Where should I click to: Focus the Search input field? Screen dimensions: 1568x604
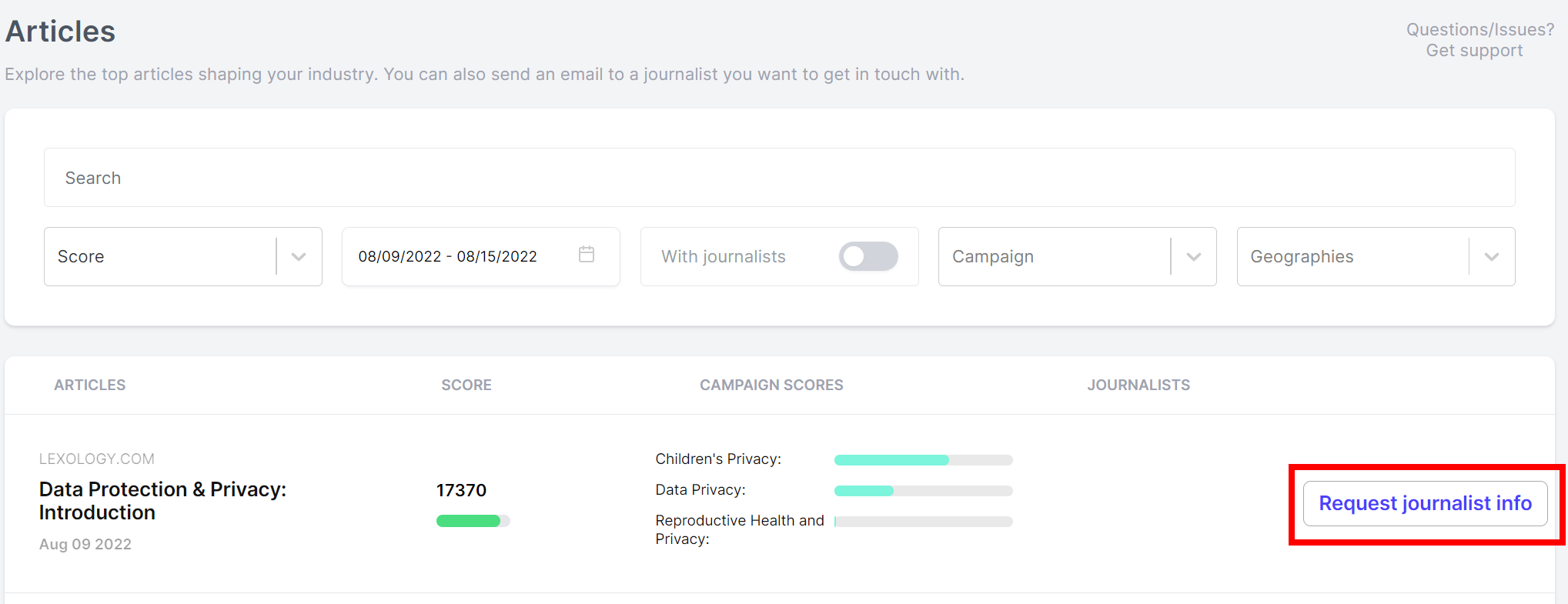click(x=780, y=178)
